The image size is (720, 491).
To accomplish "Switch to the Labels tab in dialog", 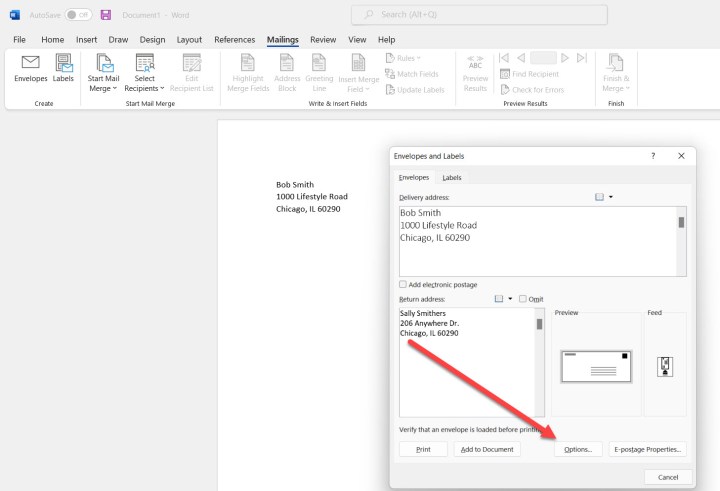I will pos(452,177).
